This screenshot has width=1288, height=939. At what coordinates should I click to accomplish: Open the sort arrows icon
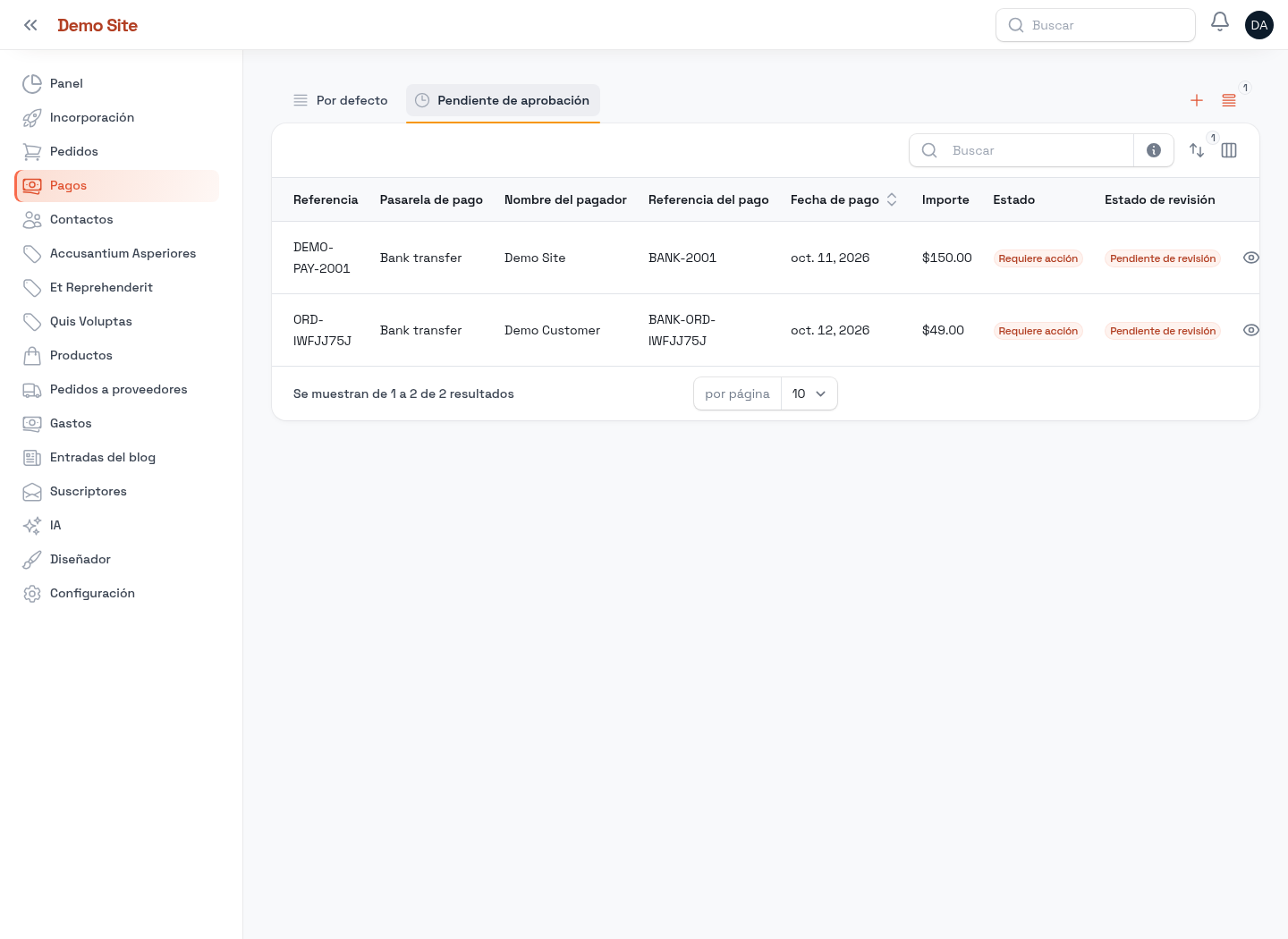point(1197,150)
